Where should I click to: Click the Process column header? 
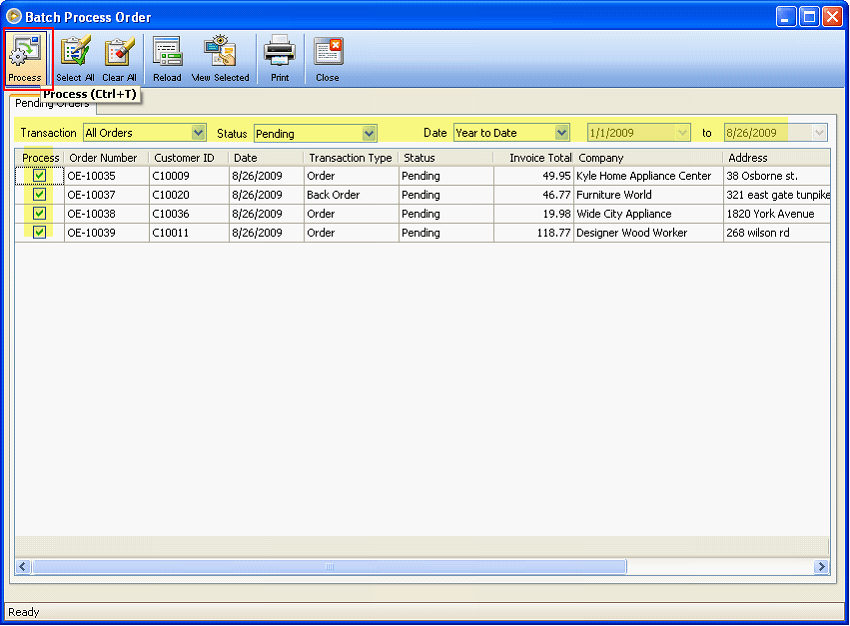(x=40, y=157)
